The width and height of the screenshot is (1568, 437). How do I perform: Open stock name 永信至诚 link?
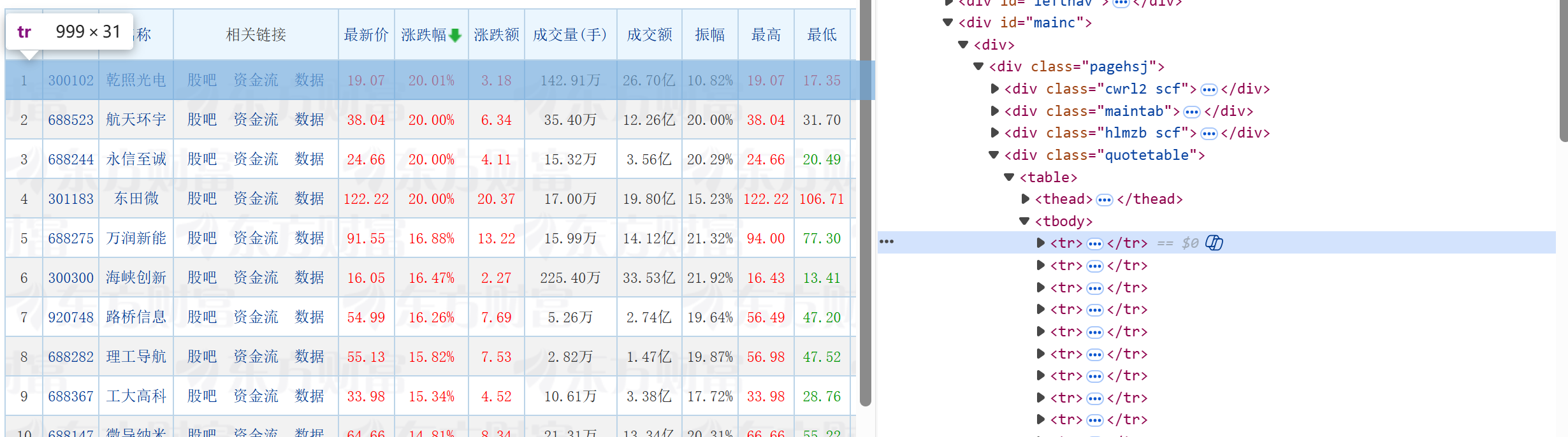(x=136, y=159)
